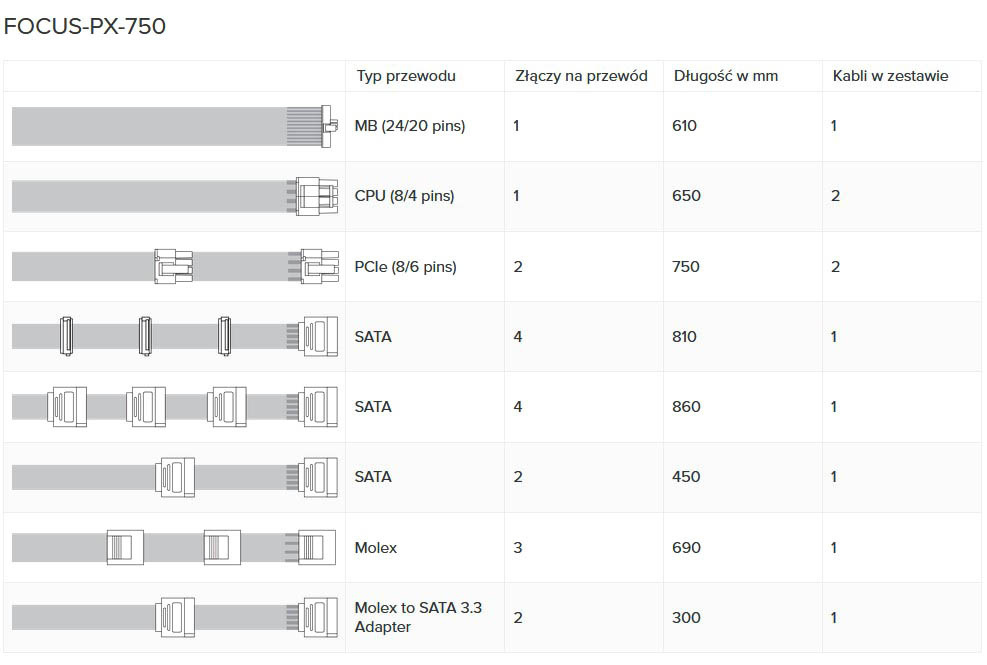Select the 'MB (24/20 pins)' text cell
The height and width of the screenshot is (665, 987).
[410, 126]
